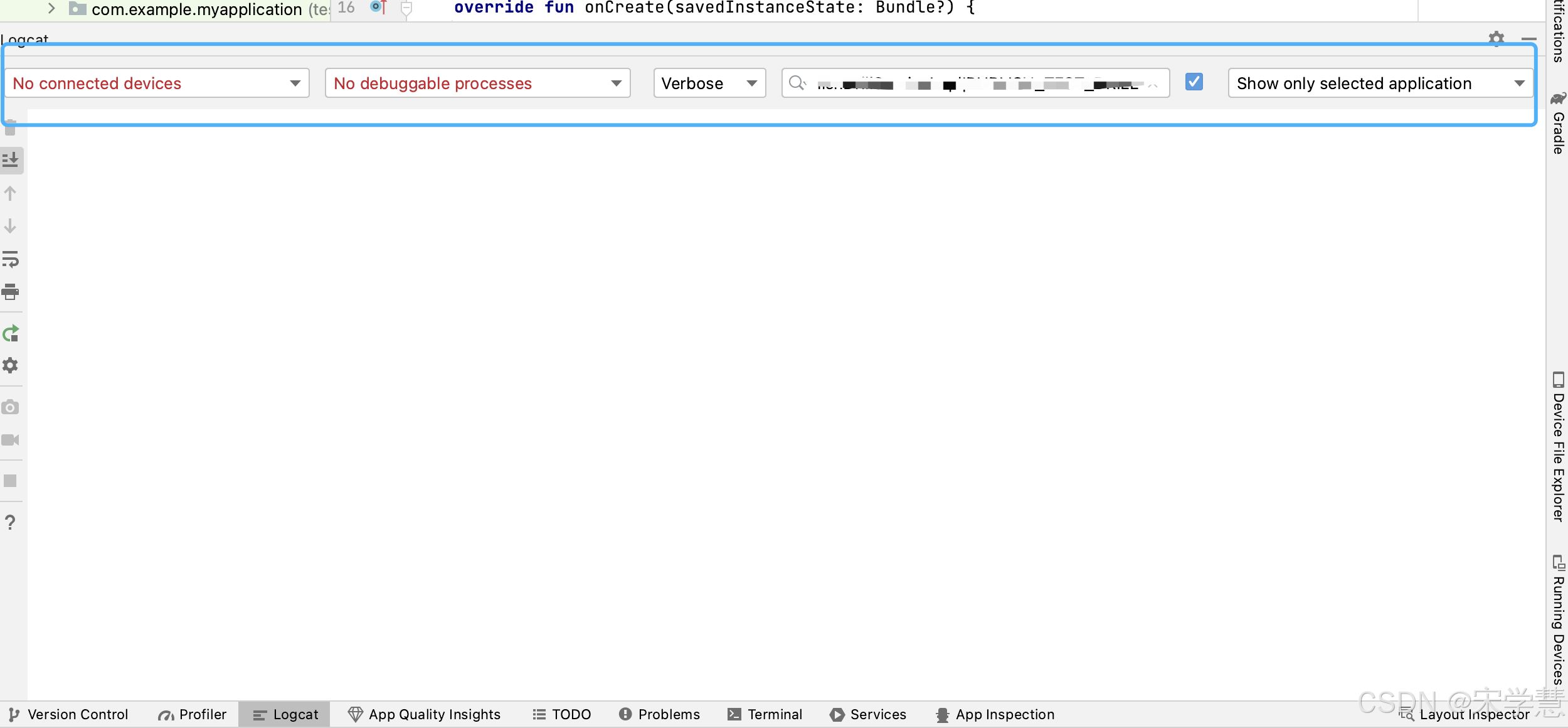Click the Up the Stack Trace arrow
Screen dimensions: 1568x728
point(10,193)
